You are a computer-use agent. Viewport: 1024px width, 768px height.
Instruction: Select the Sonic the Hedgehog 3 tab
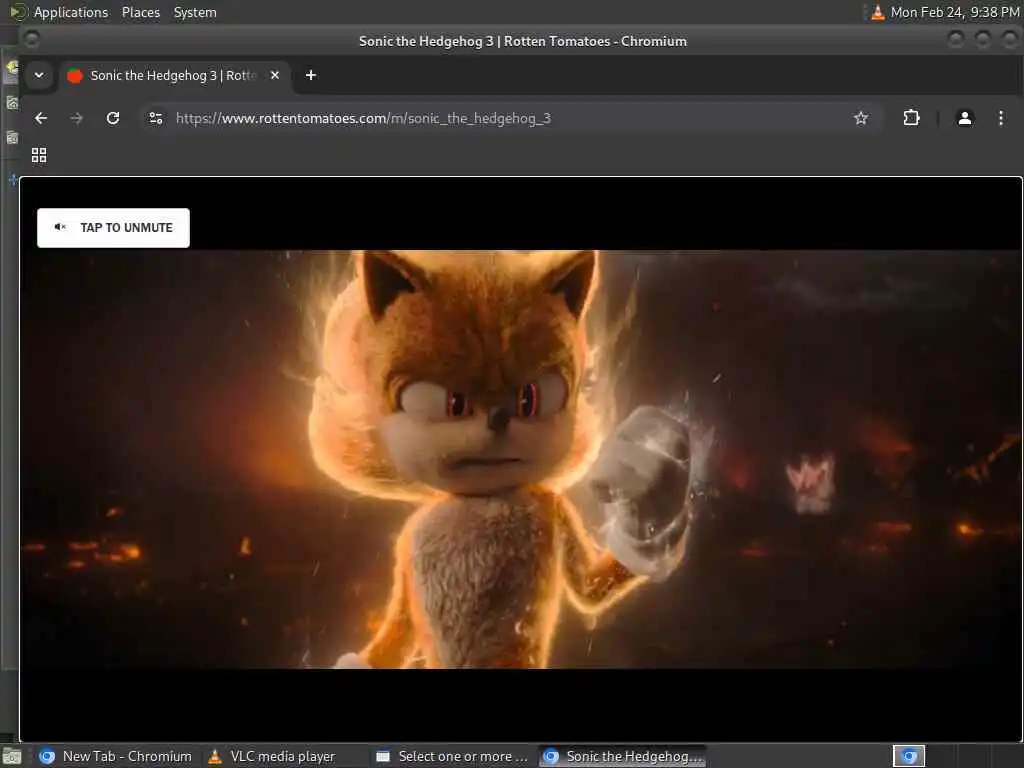[x=174, y=76]
